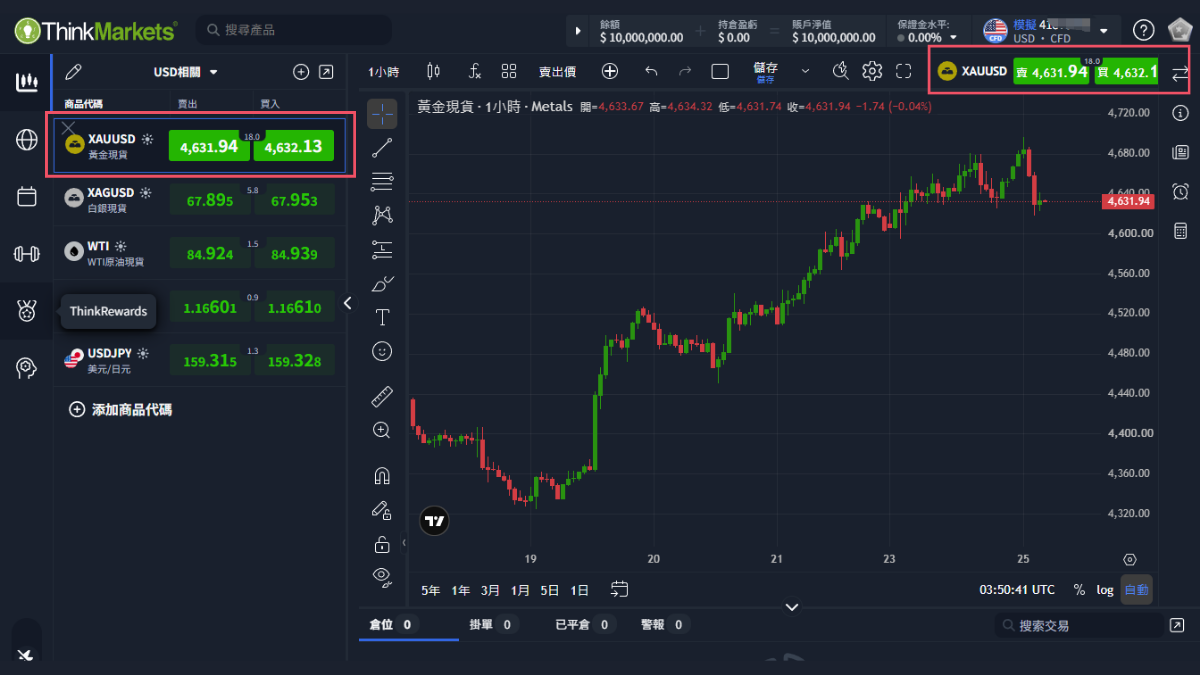Screen dimensions: 1200x675
Task: Expand the save layout dropdown arrow
Action: (x=805, y=71)
